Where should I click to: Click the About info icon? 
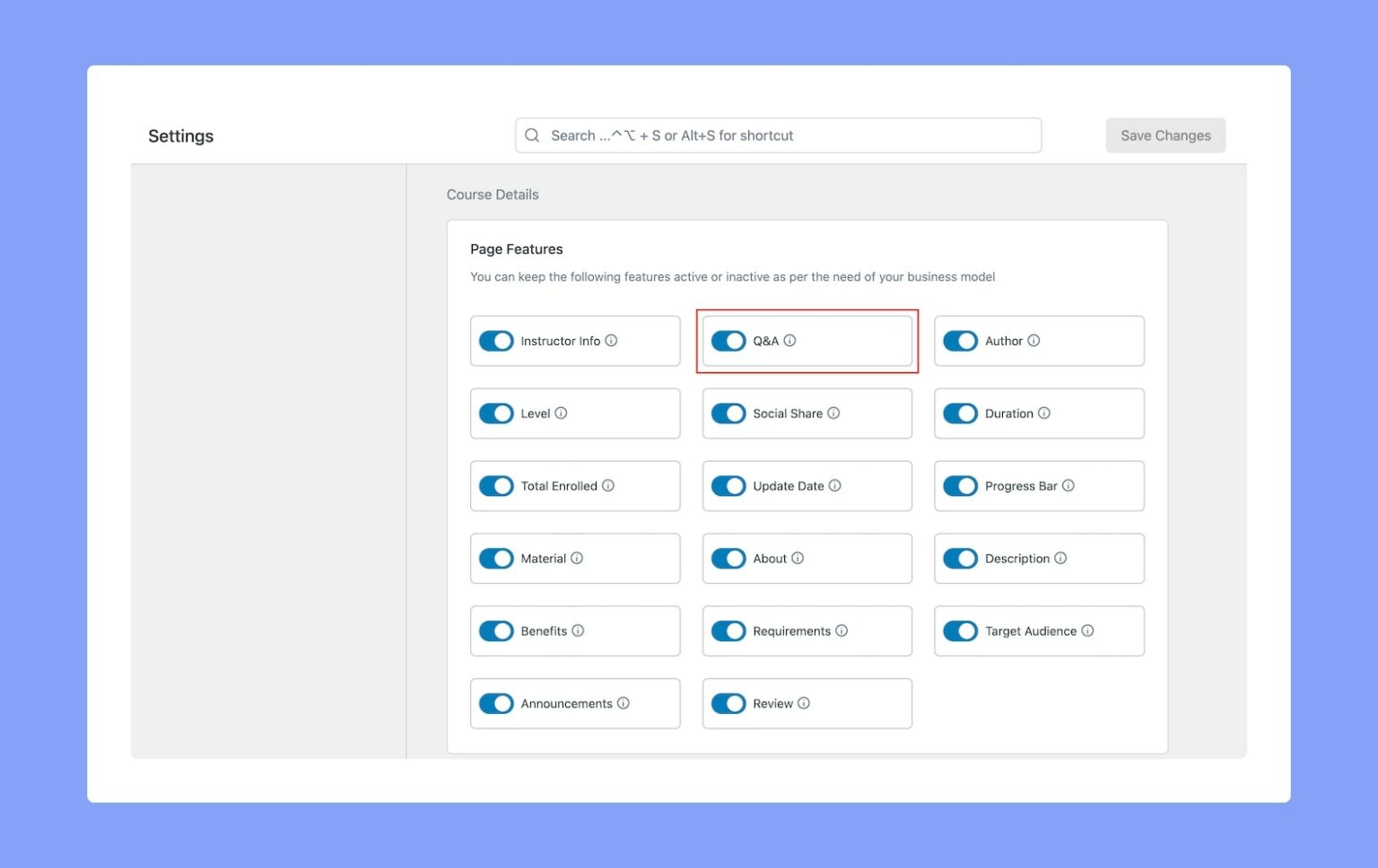798,559
